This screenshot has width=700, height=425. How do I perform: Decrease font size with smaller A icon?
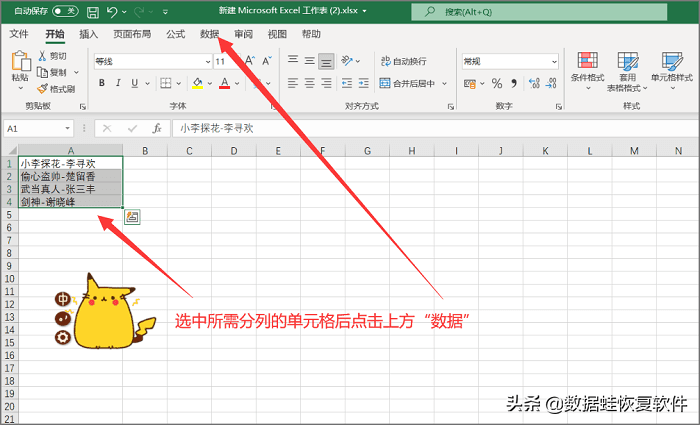pyautogui.click(x=267, y=61)
